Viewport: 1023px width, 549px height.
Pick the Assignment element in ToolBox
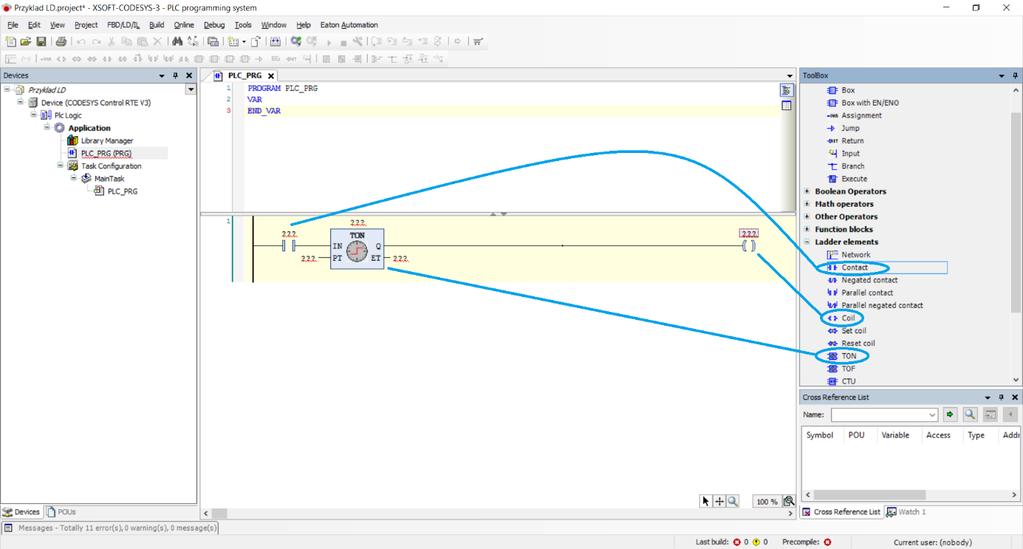click(x=855, y=116)
